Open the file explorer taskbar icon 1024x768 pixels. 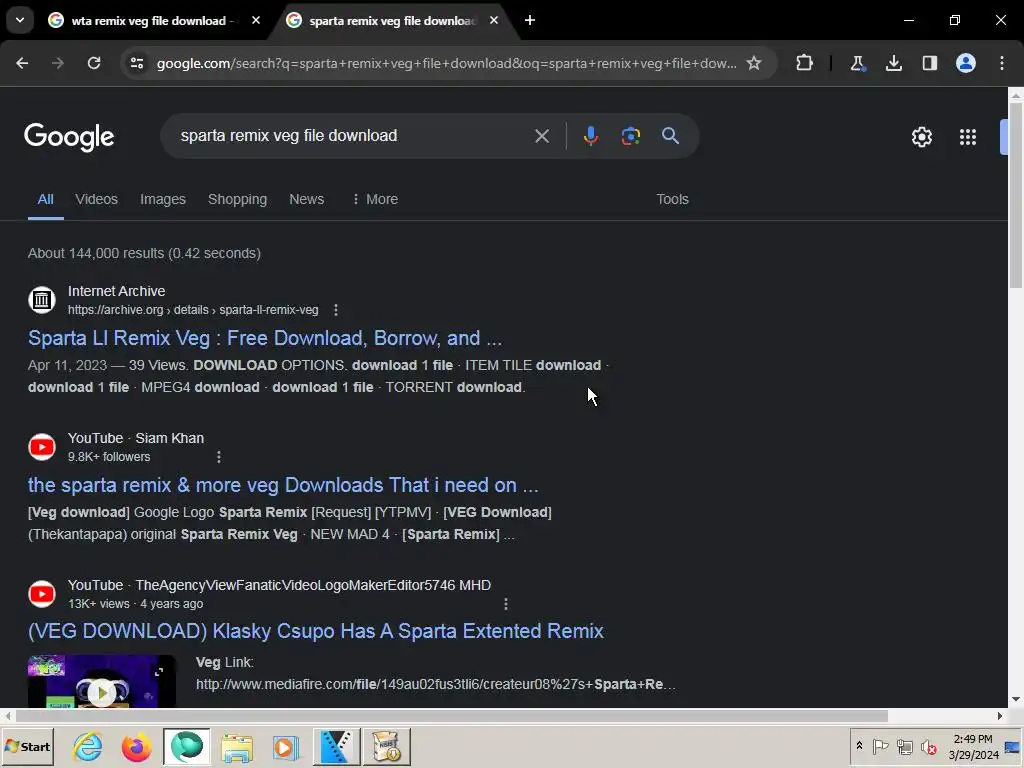(237, 746)
